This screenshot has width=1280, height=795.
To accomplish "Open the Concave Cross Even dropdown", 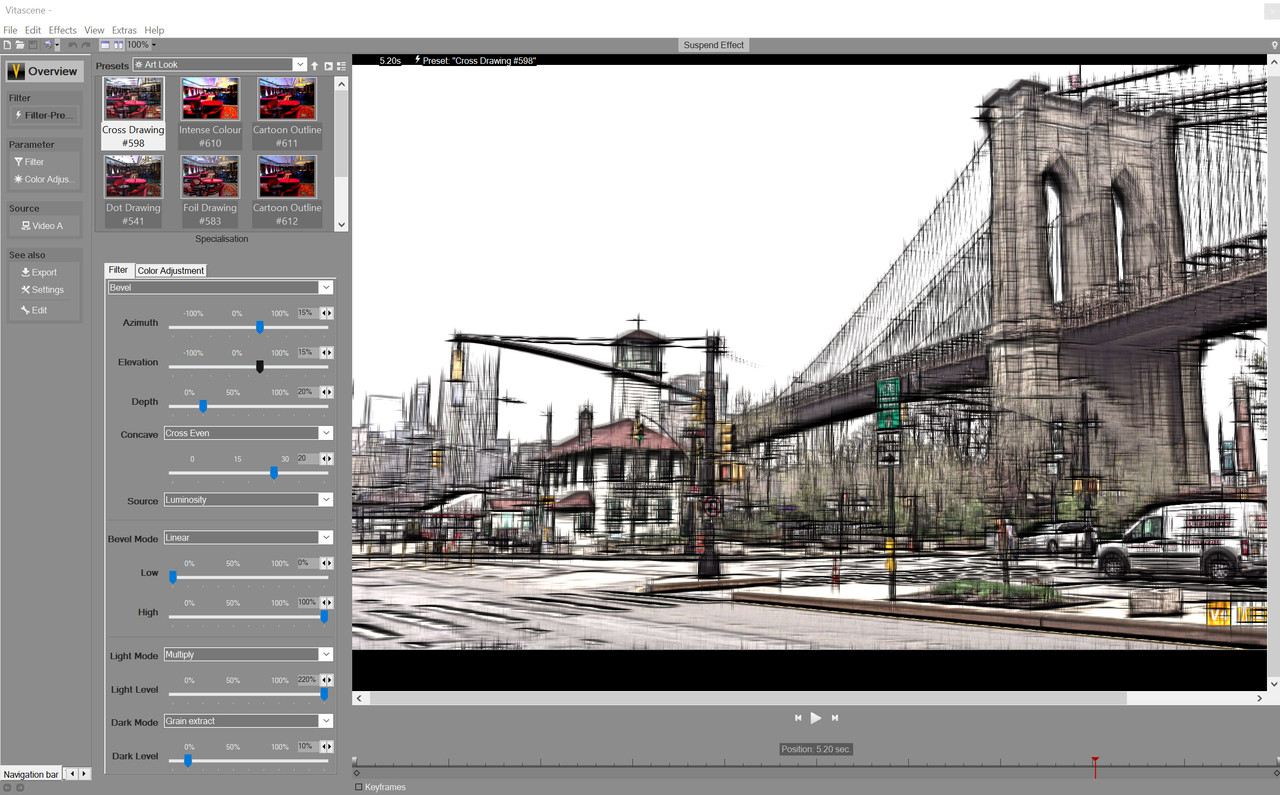I will [x=325, y=434].
